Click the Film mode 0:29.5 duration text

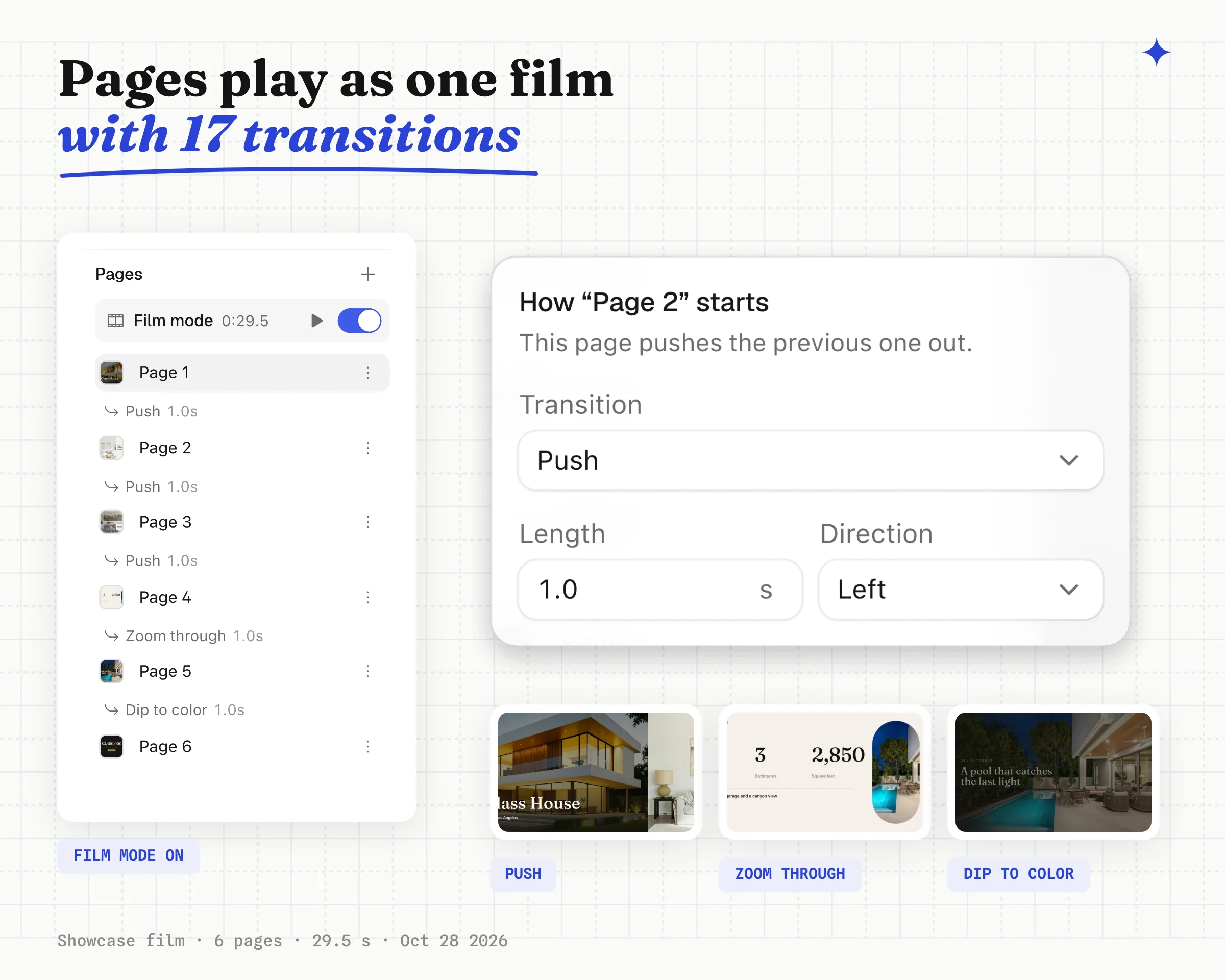click(x=245, y=321)
